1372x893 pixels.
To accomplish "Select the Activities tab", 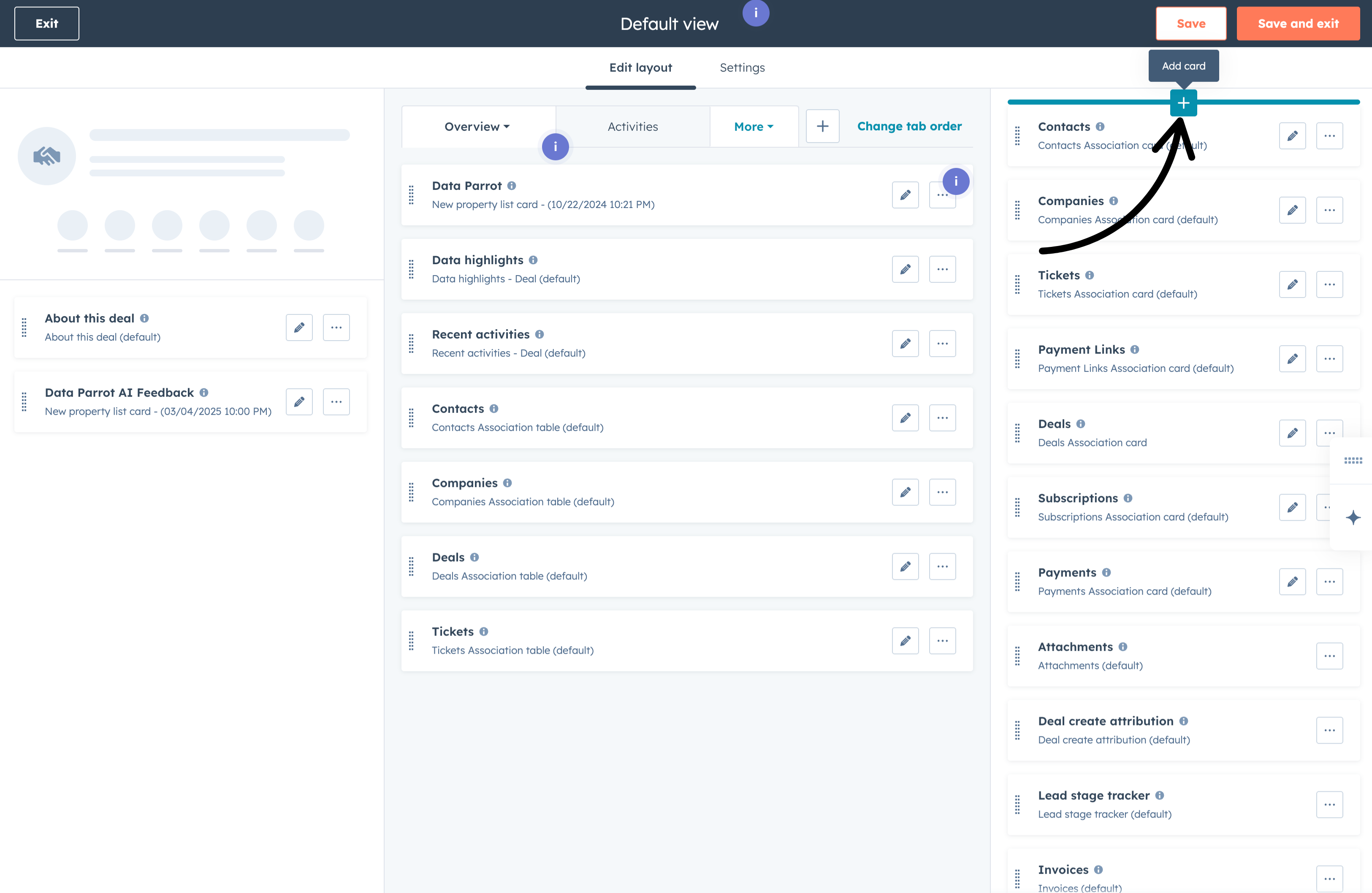I will 632,127.
